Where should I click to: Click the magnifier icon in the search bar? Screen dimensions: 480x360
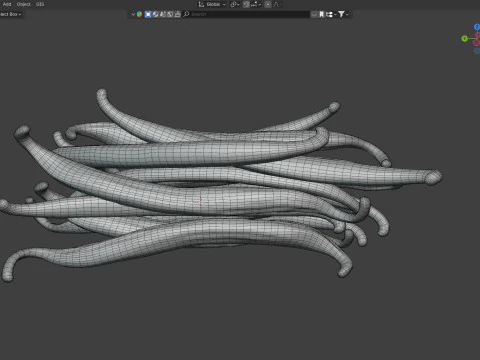click(x=186, y=14)
